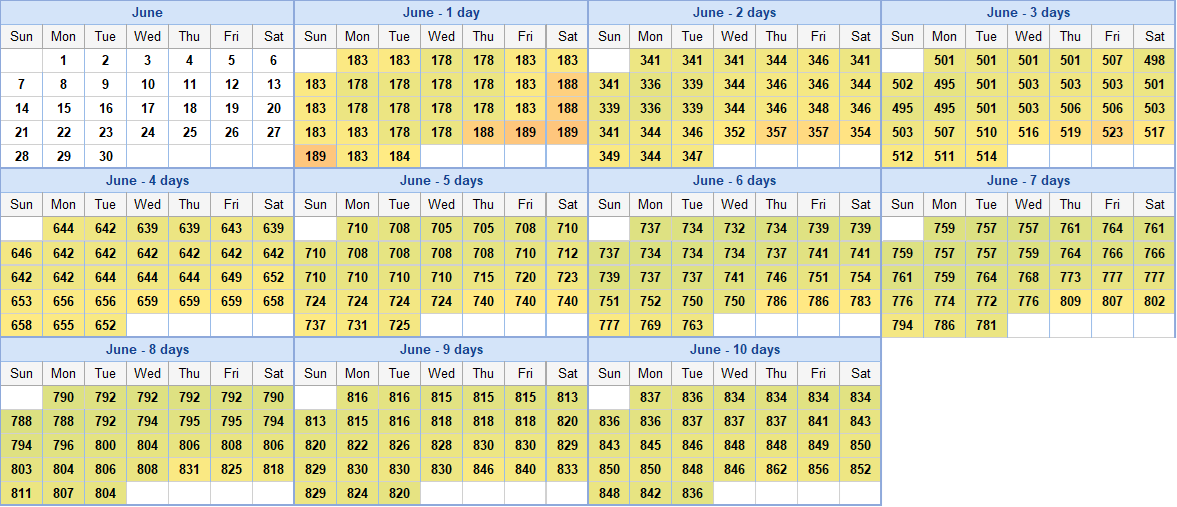
Task: Click value 498 in June - 3 days calendar
Action: coord(1154,60)
